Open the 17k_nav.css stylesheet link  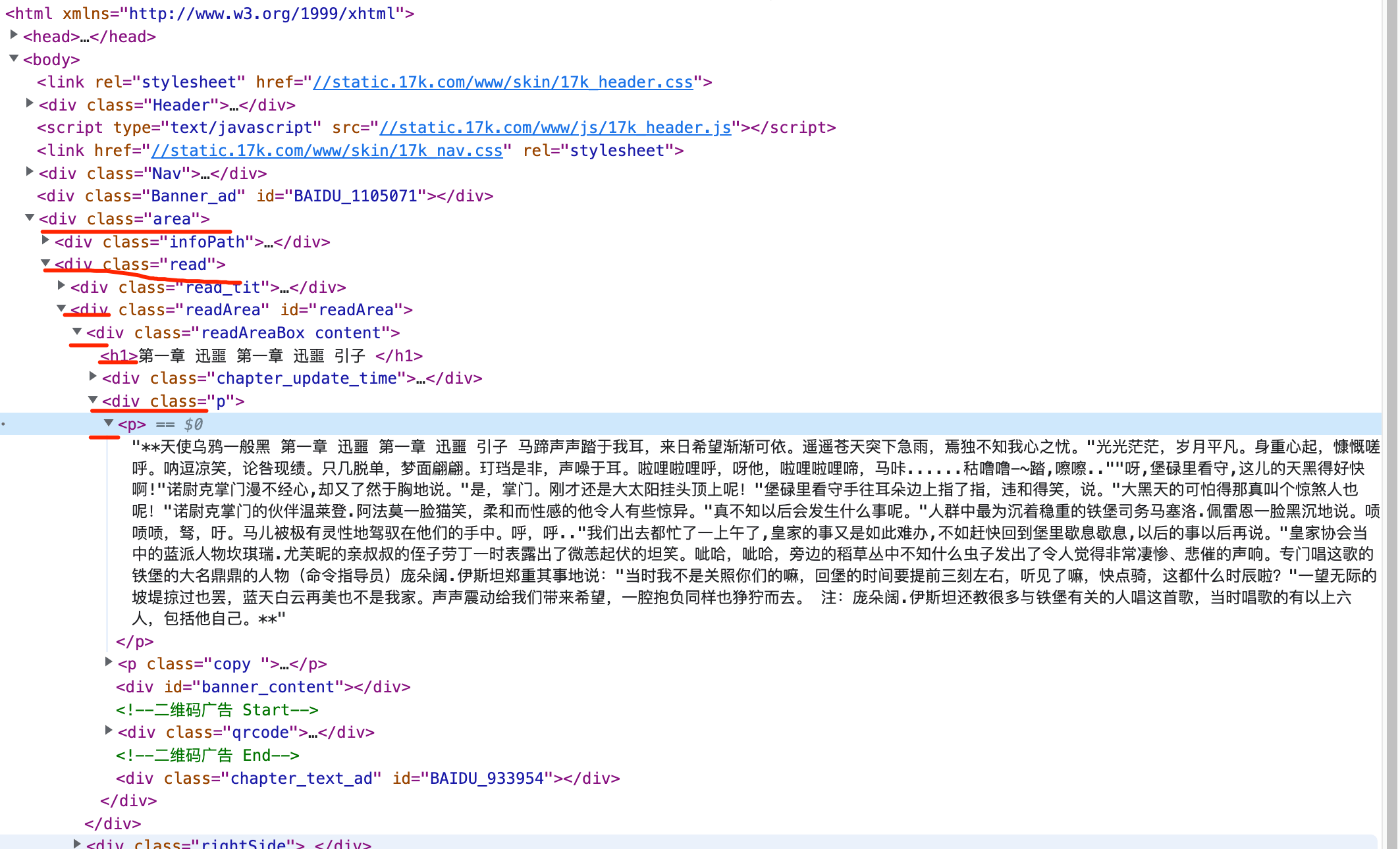click(327, 151)
